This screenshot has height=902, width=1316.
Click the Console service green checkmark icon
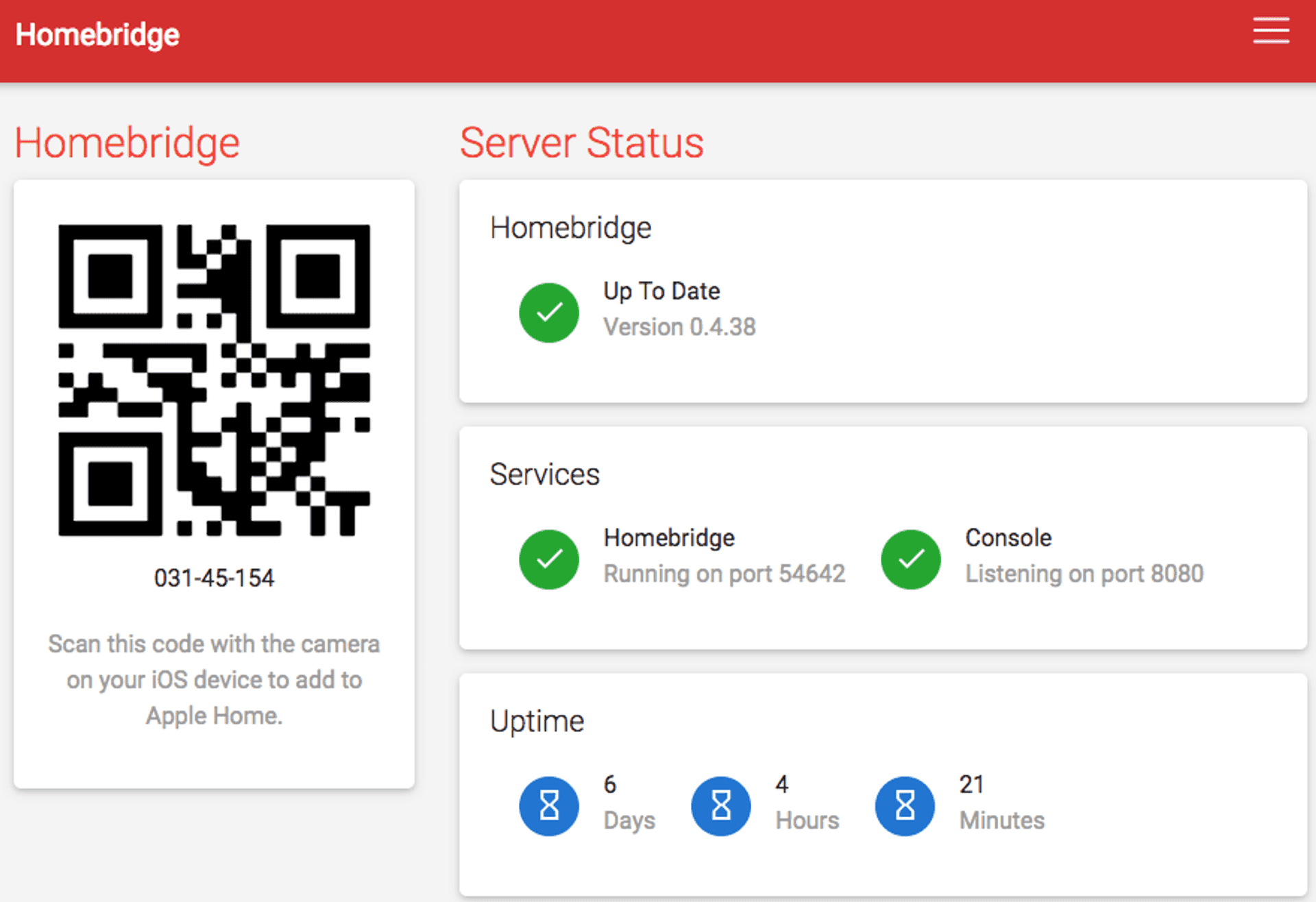point(910,559)
